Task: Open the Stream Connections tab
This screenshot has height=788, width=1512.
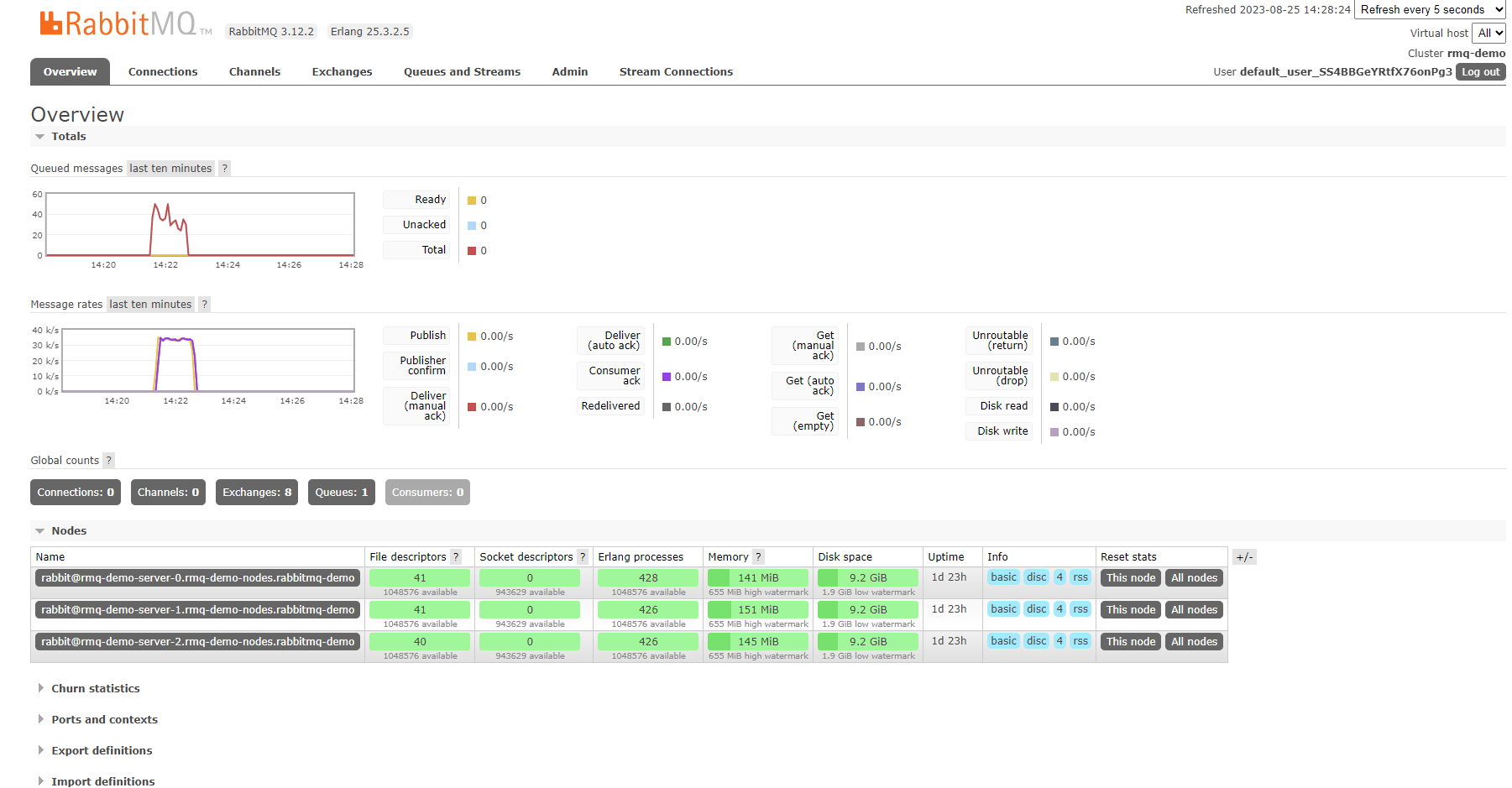Action: 676,72
